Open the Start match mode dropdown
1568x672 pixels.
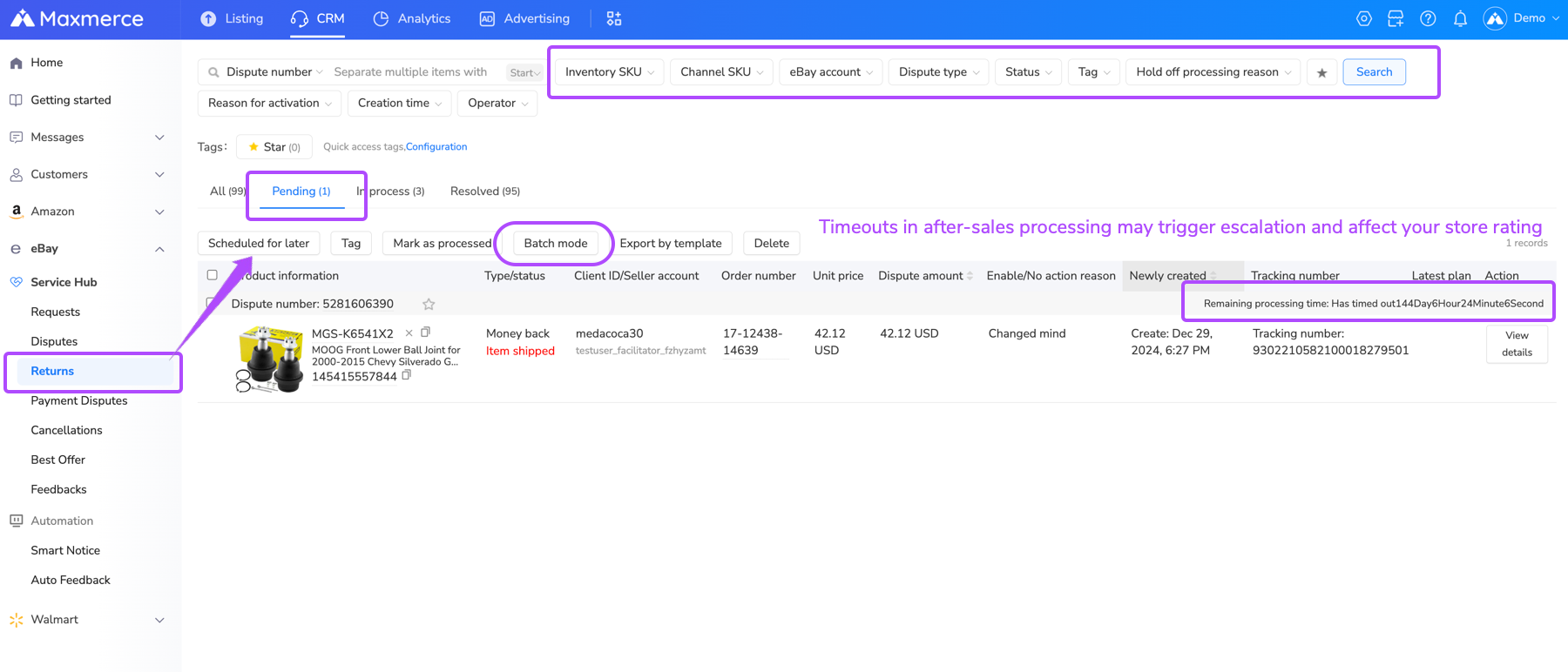525,72
